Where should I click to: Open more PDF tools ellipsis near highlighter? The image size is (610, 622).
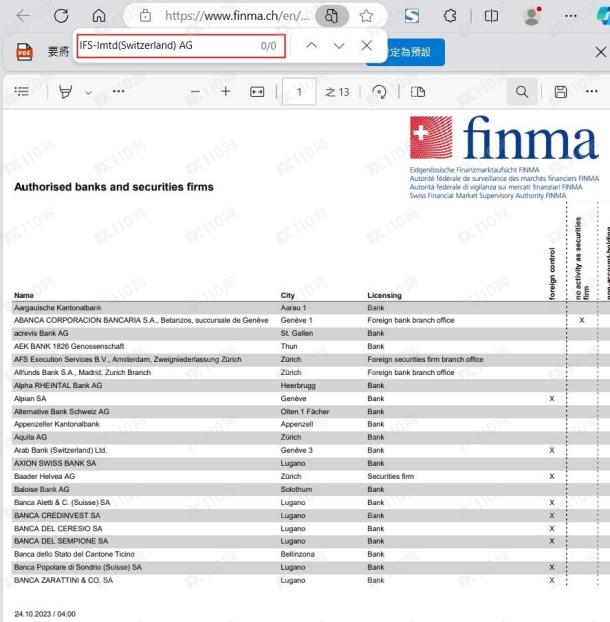click(x=119, y=92)
